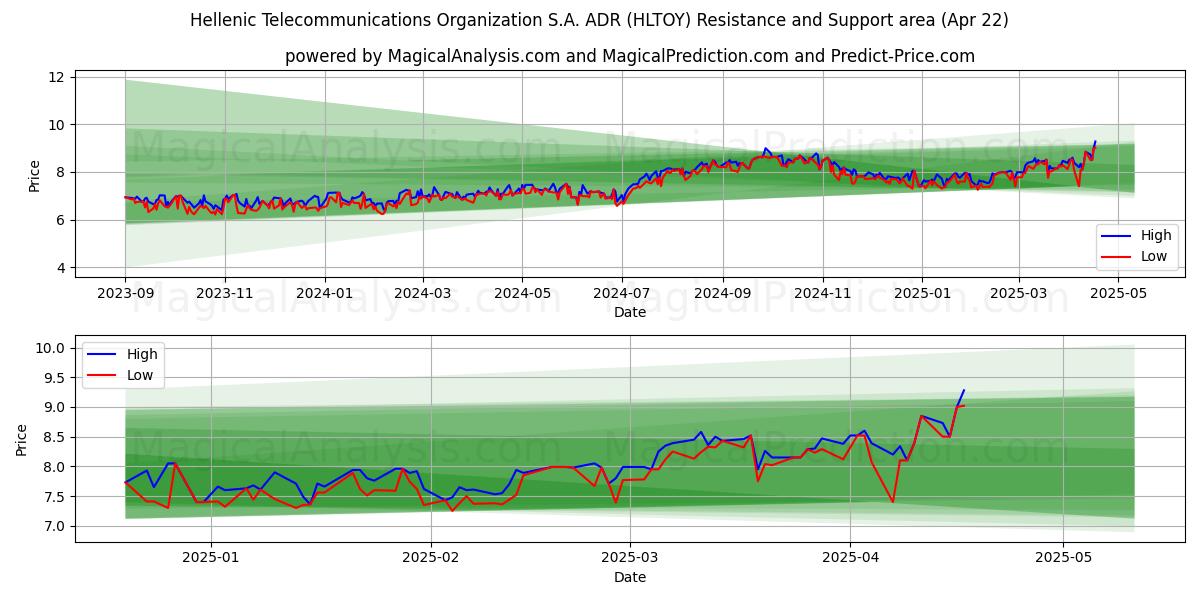Click the lower chart 2025-04 tick label
Viewport: 1200px width, 600px height.
click(x=848, y=559)
